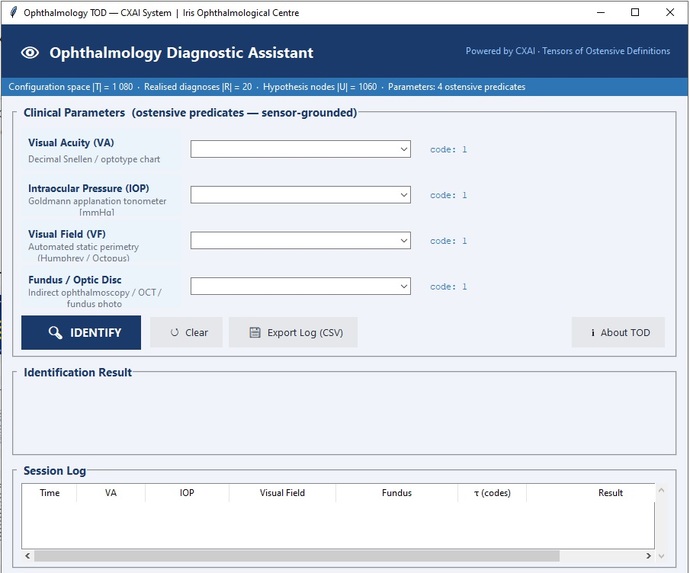
Task: Open the Visual Field (VF) dropdown
Action: point(301,241)
